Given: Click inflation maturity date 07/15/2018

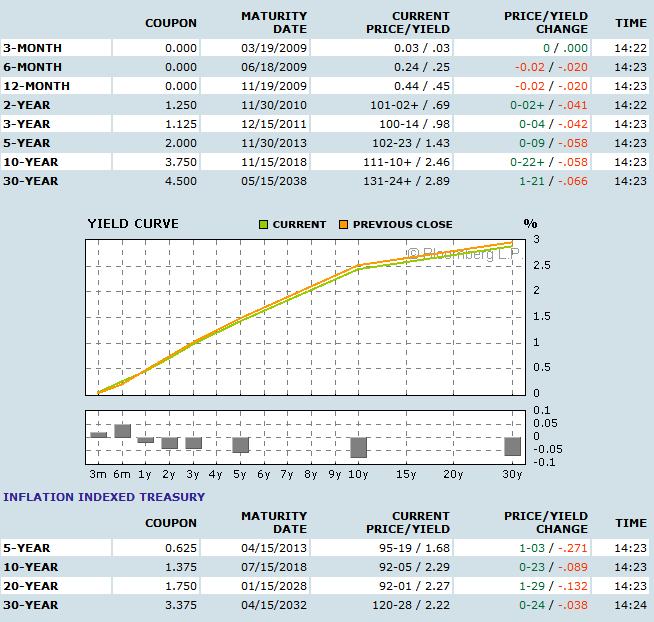Looking at the screenshot, I should point(274,567).
